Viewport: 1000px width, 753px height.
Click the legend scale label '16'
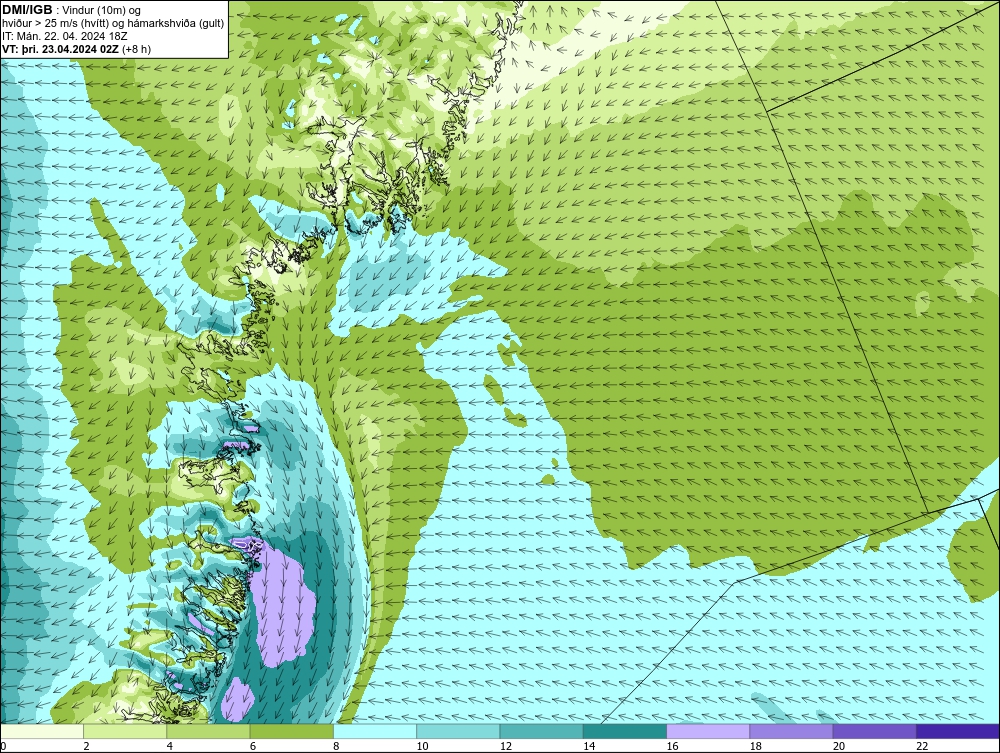(672, 746)
